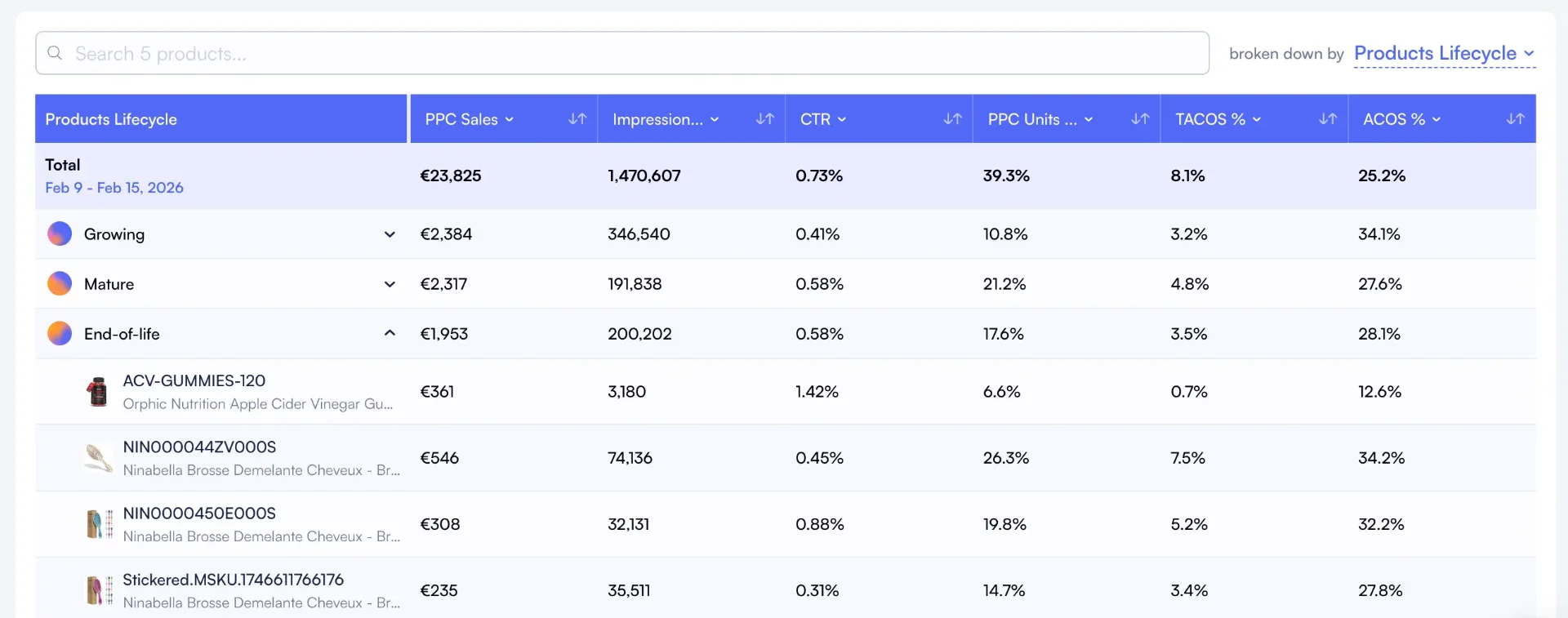This screenshot has height=618, width=1568.
Task: Select the NINO000450E000S product name
Action: tap(199, 513)
